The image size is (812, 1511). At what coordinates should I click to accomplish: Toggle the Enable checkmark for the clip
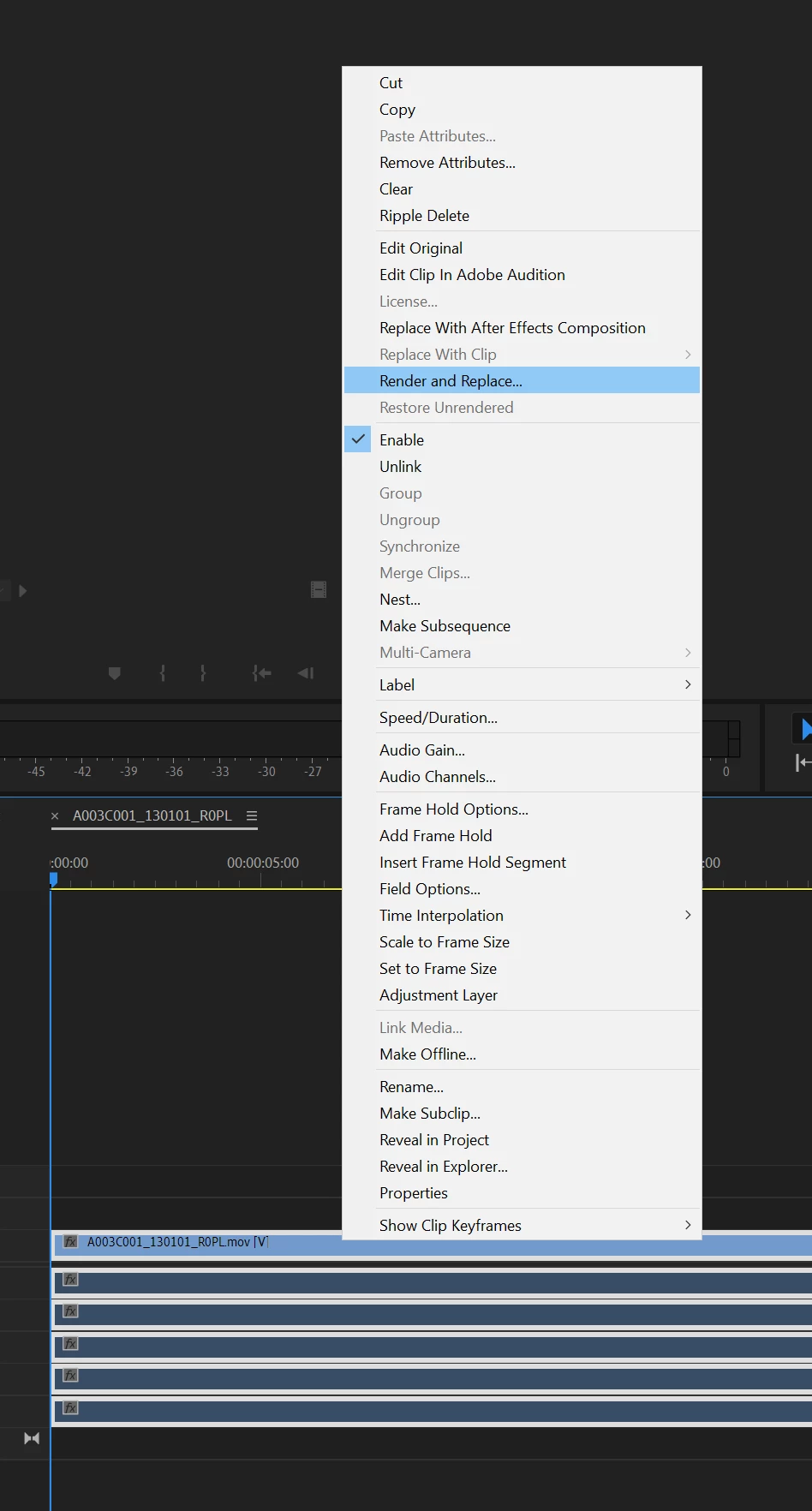(358, 439)
